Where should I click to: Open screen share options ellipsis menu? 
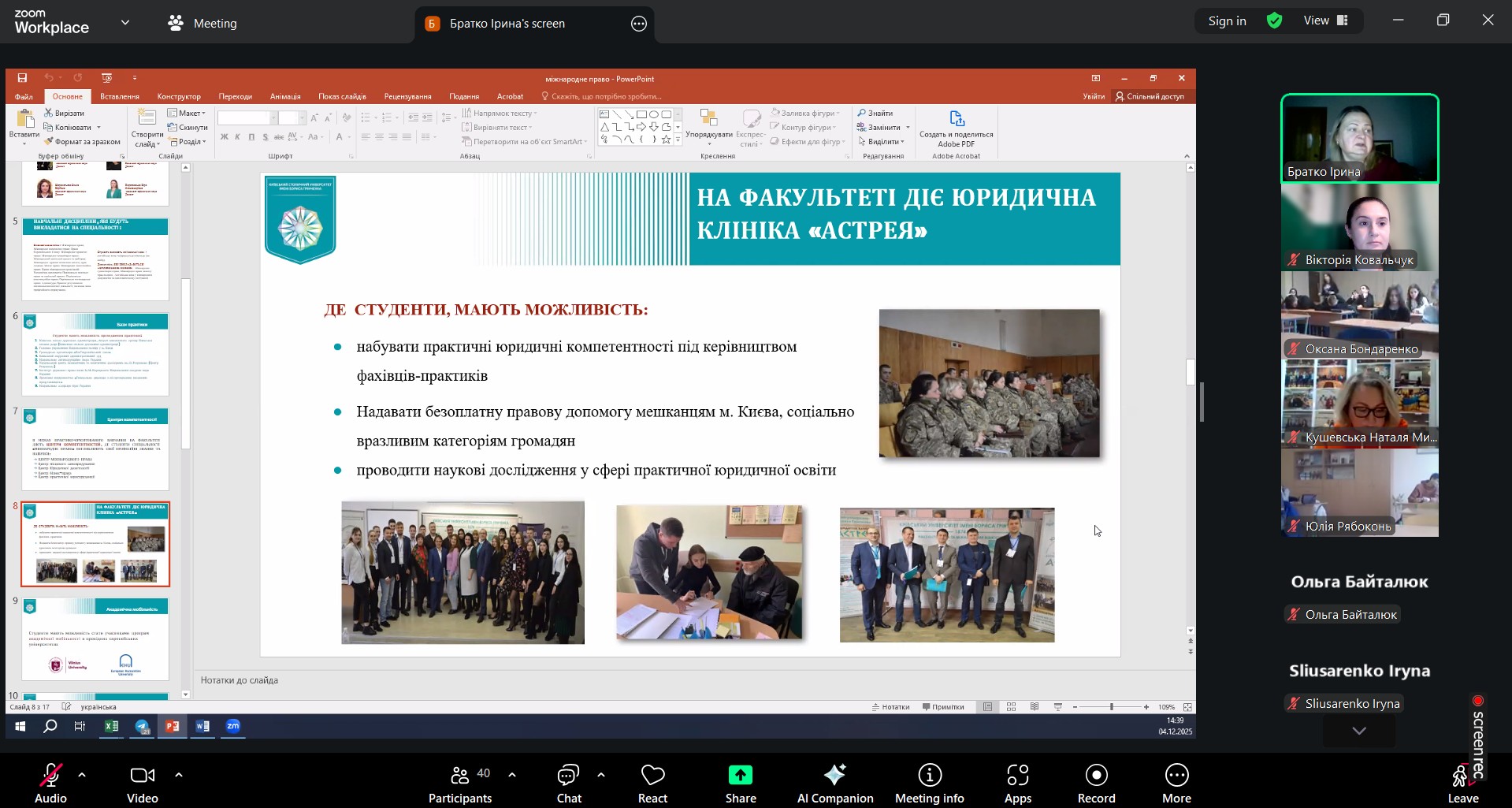(x=639, y=24)
